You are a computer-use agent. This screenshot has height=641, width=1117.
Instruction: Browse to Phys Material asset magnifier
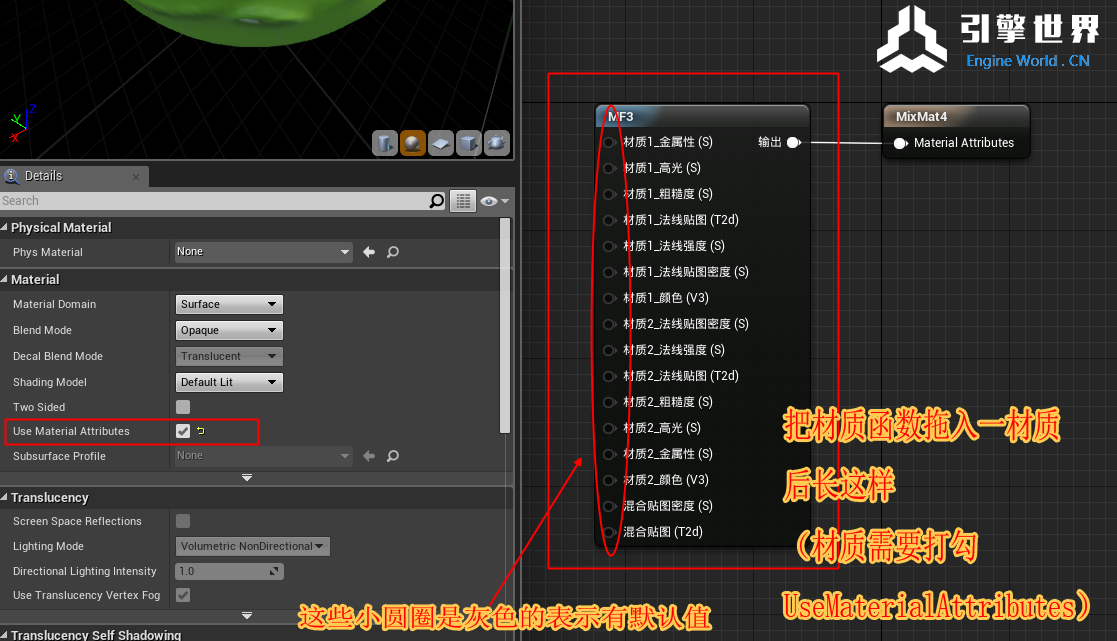[x=393, y=252]
